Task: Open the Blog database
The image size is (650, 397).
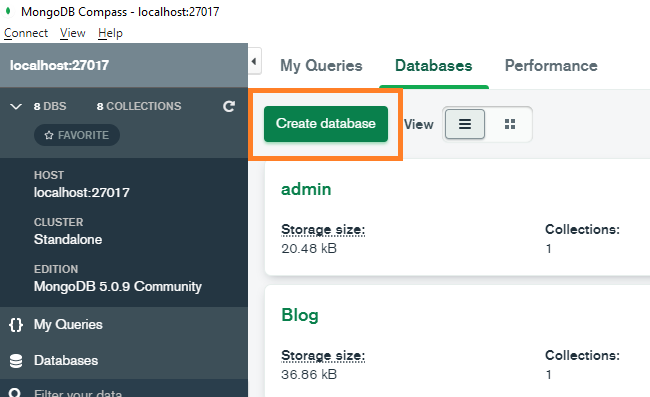Action: [x=300, y=315]
